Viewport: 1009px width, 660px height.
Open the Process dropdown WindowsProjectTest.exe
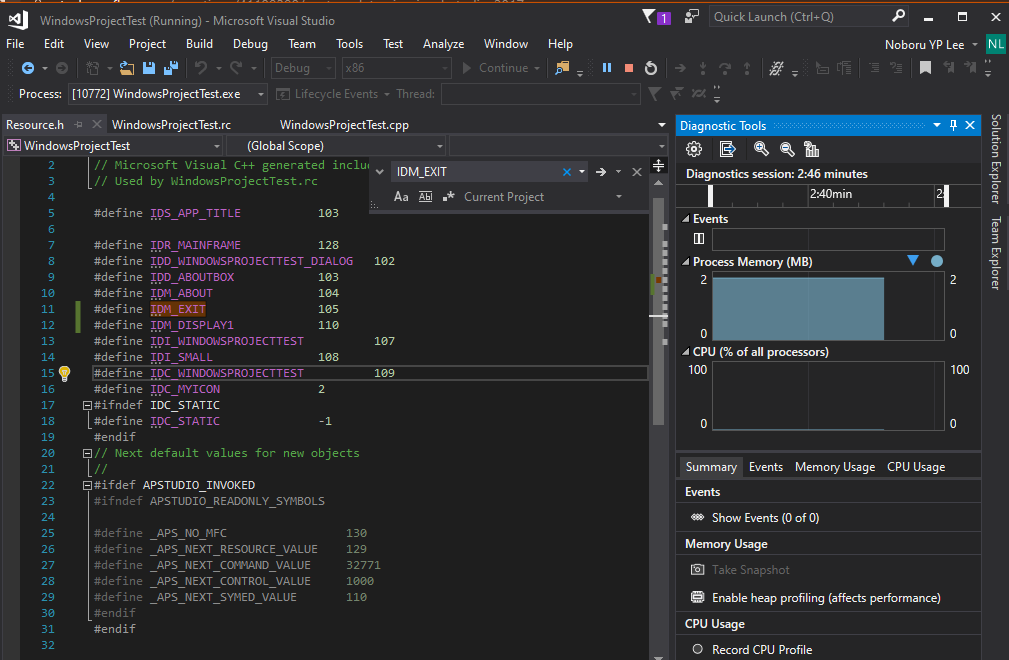[167, 94]
